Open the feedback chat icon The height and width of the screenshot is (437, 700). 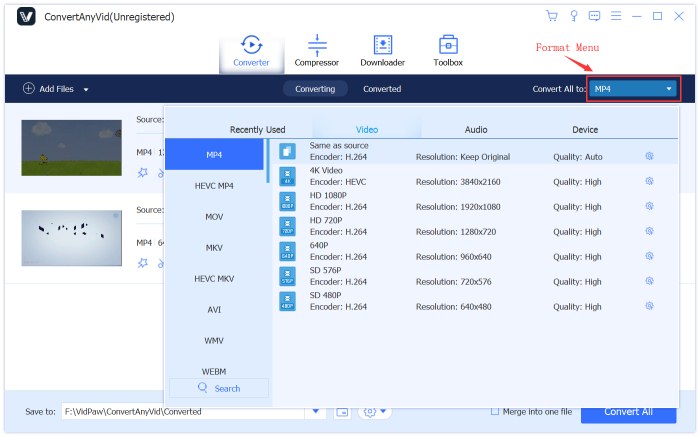click(x=594, y=16)
